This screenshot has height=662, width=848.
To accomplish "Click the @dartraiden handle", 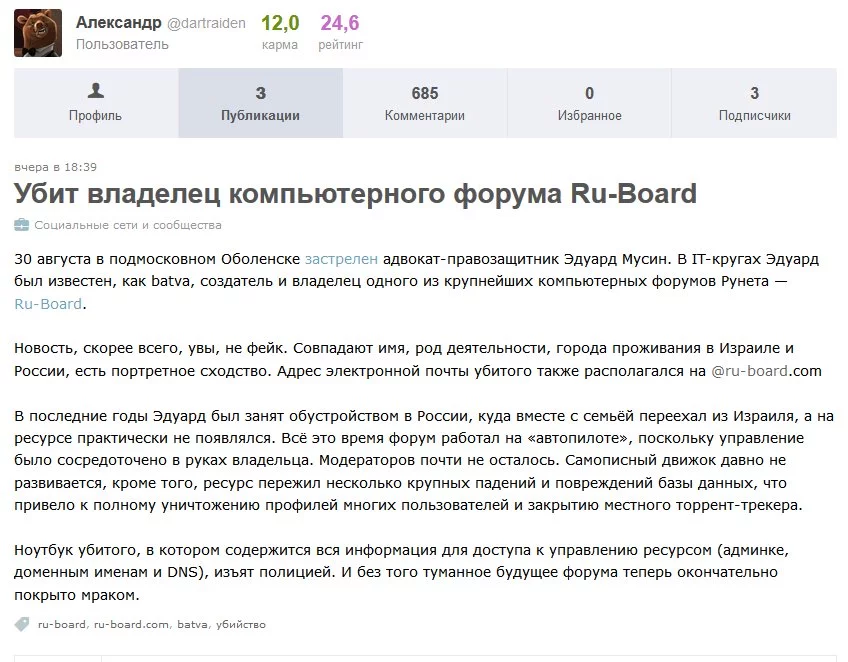I will tap(206, 23).
